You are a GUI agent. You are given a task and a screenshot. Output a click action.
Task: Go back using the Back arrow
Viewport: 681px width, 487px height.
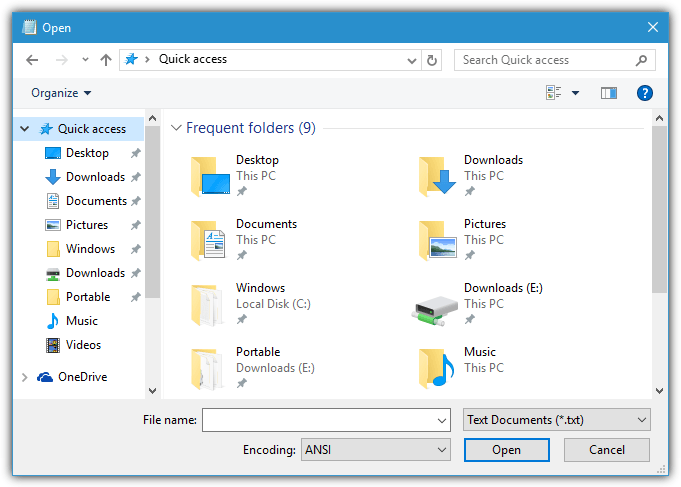click(x=32, y=60)
